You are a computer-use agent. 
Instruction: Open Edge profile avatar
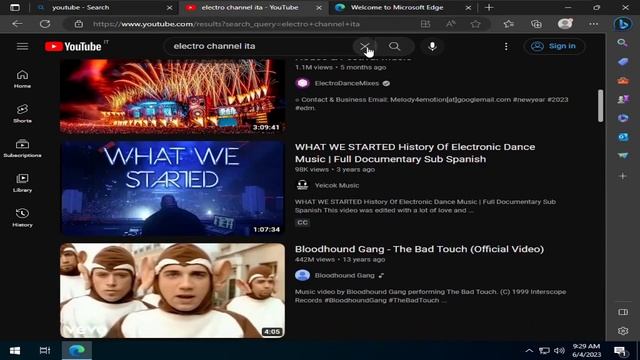[565, 24]
